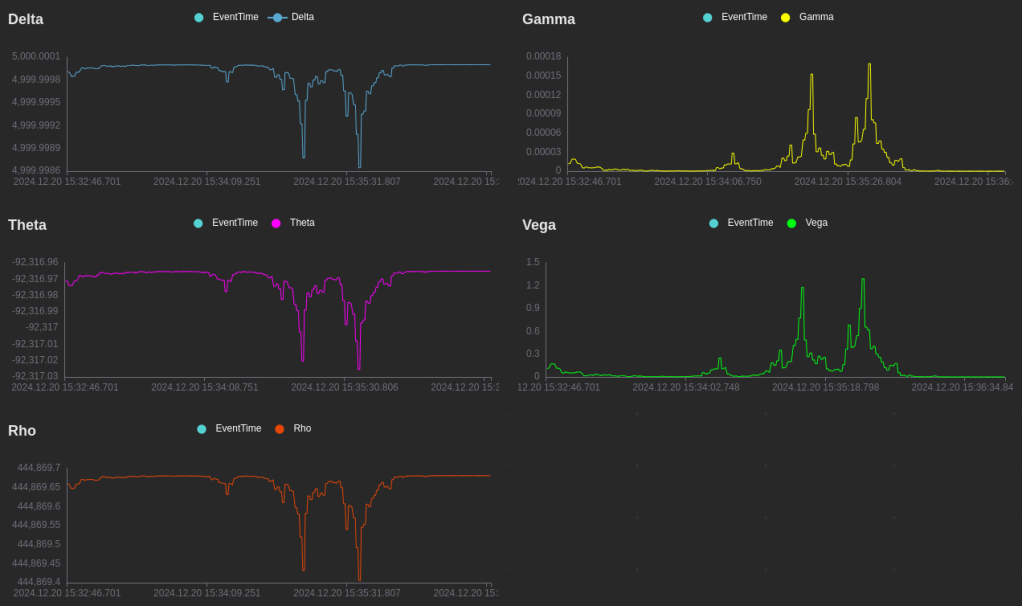
Task: Select the Theta chart panel title
Action: 27,225
